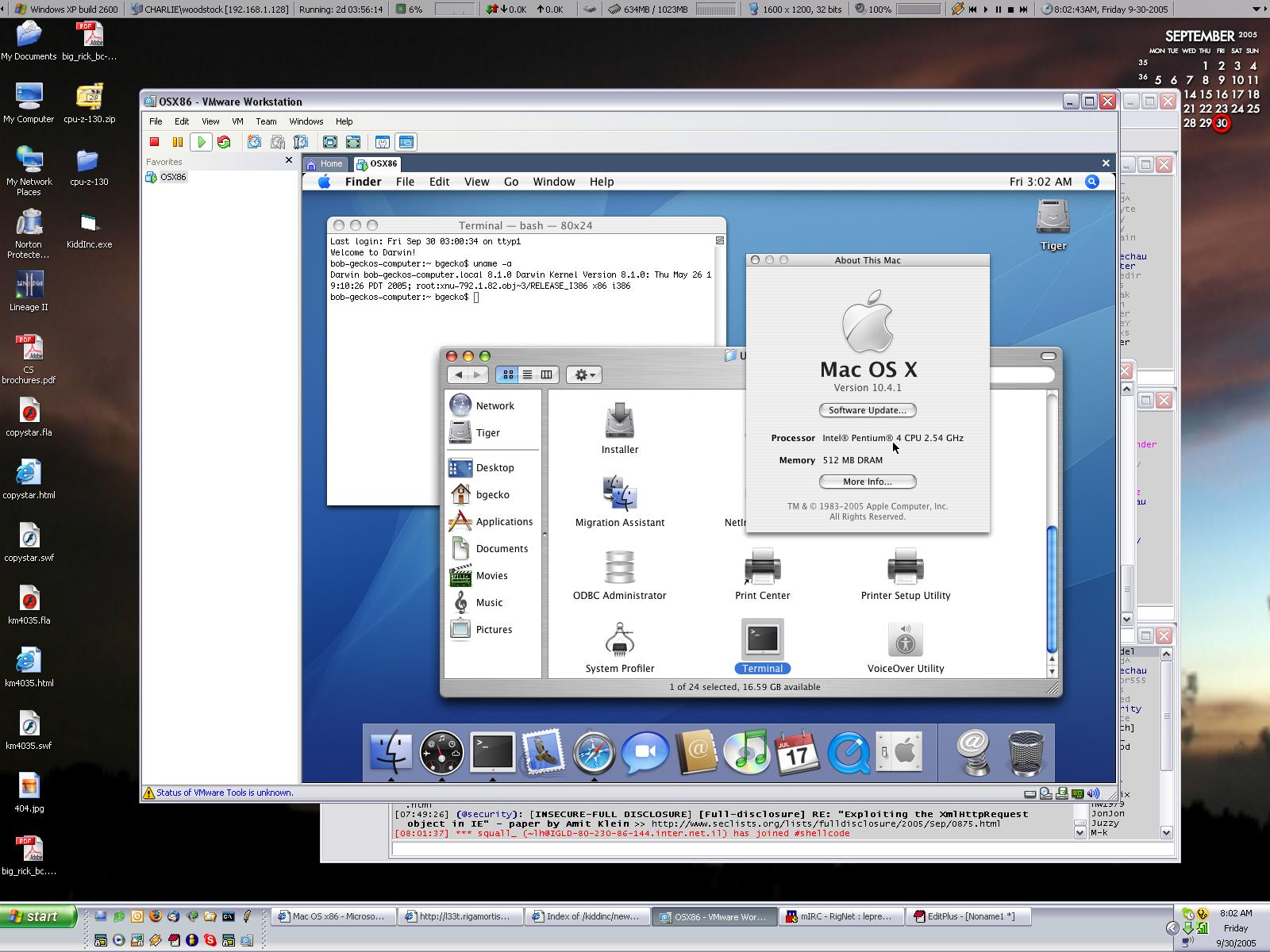This screenshot has height=952, width=1270.
Task: Open Finder from the Mac dock
Action: click(391, 752)
